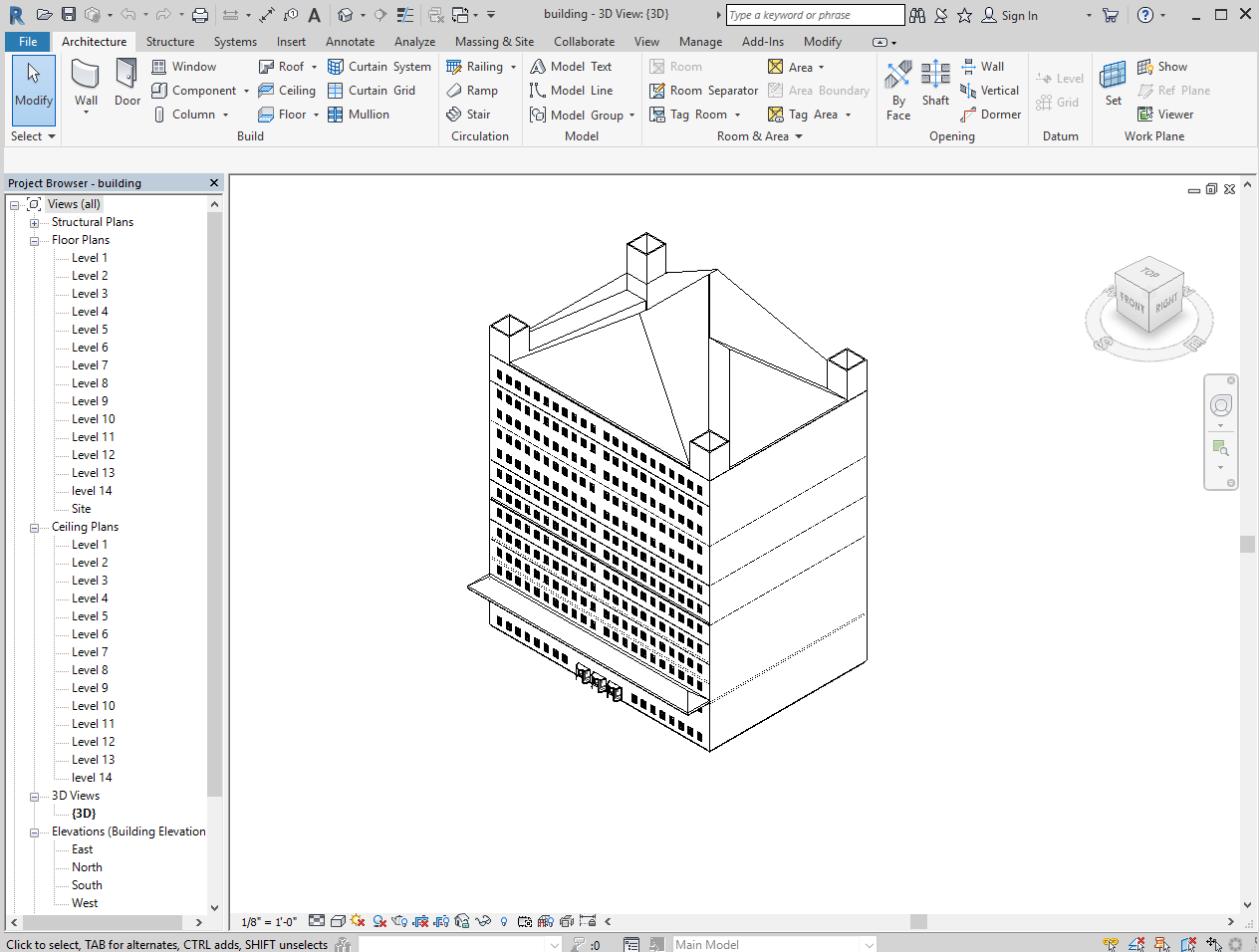Toggle Reveal Hidden Elements light bulb

504,921
